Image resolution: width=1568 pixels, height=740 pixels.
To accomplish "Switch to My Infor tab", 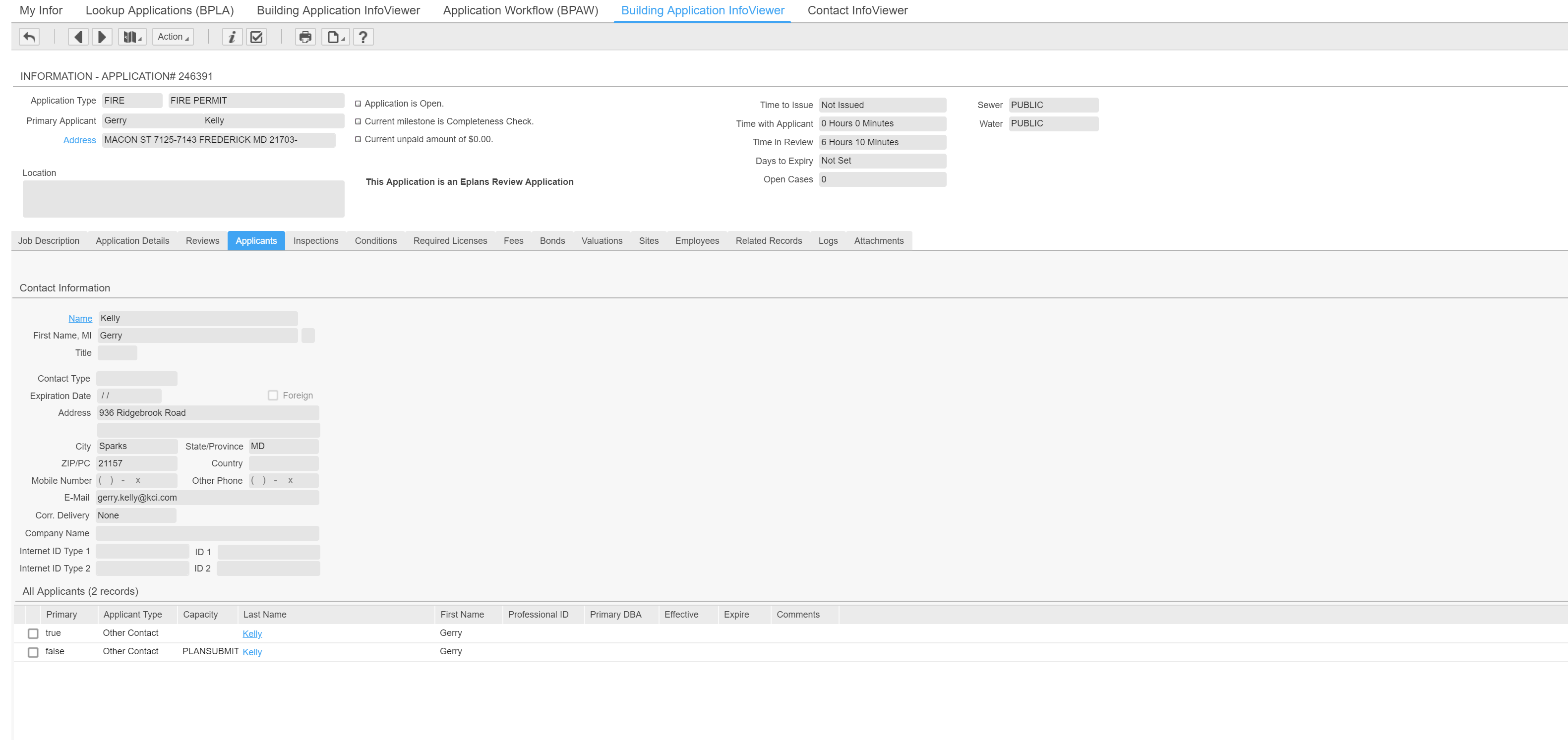I will pos(41,10).
